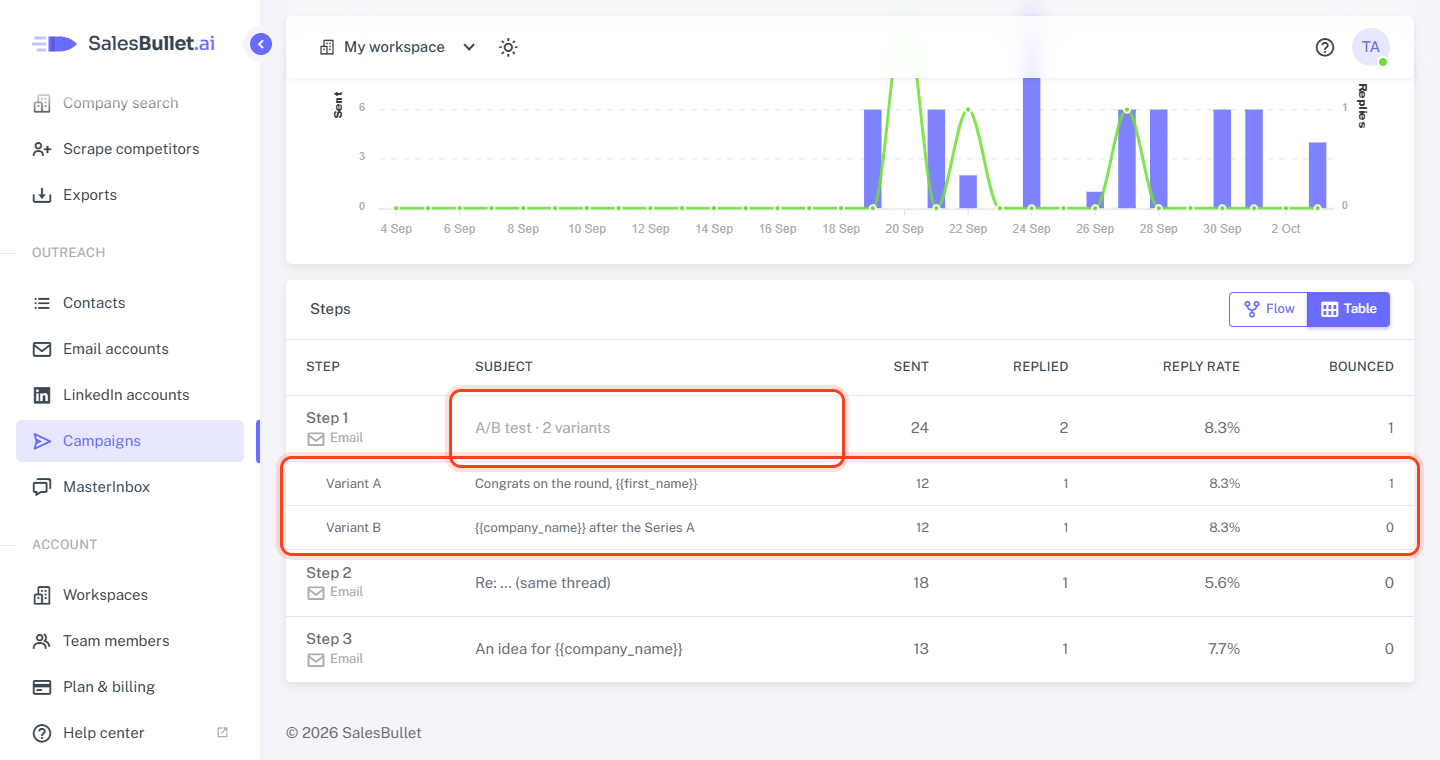Click the REPLY RATE column header
Image resolution: width=1440 pixels, height=760 pixels.
[x=1201, y=367]
